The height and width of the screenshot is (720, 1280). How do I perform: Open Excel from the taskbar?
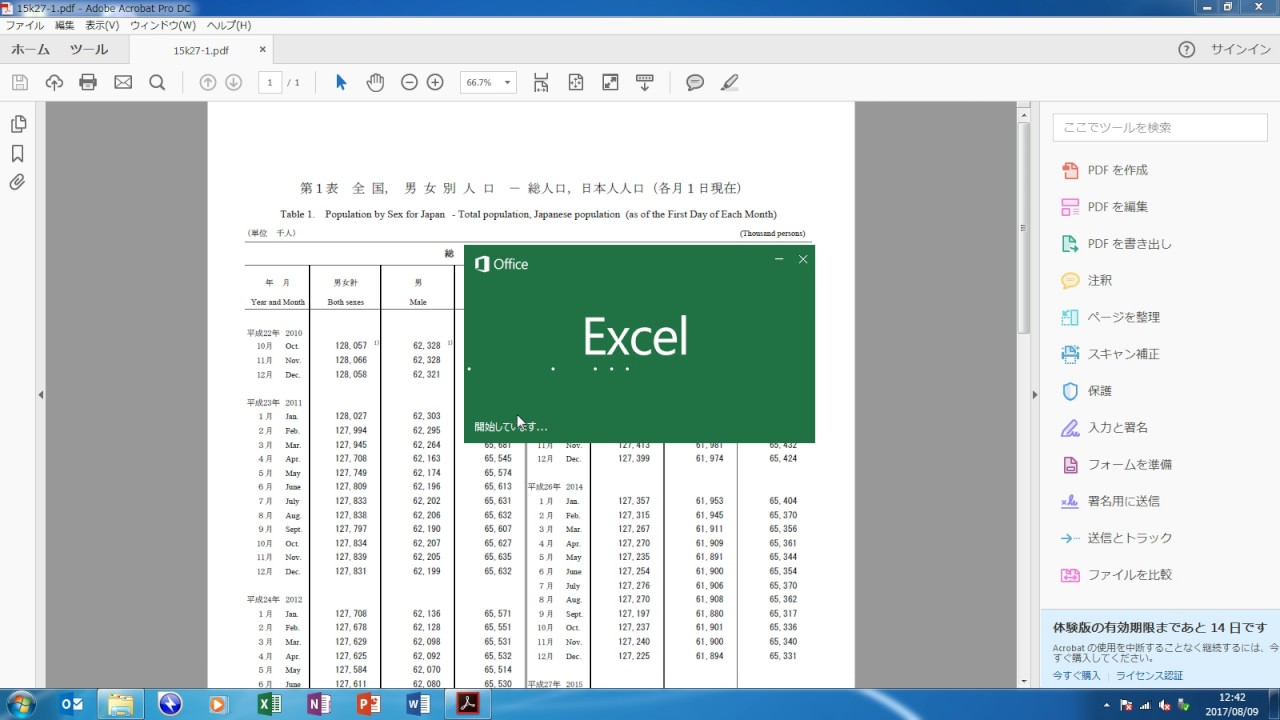point(270,704)
